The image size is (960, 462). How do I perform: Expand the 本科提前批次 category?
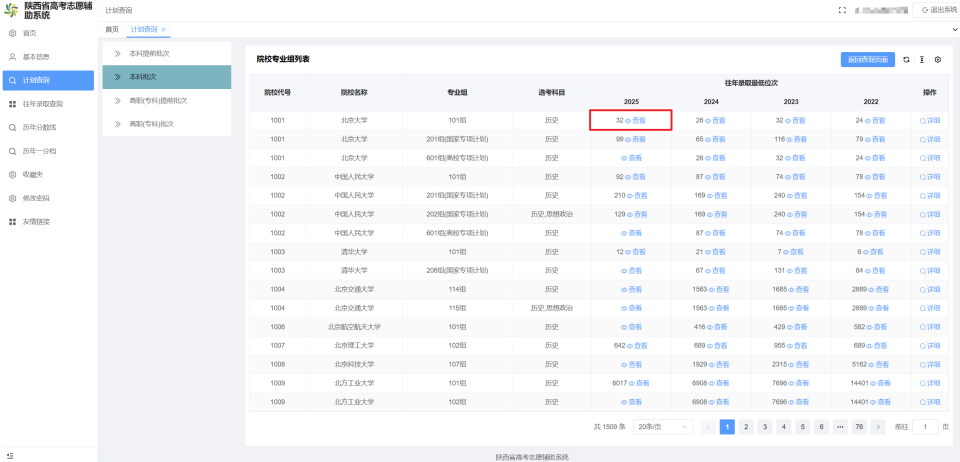[x=167, y=54]
